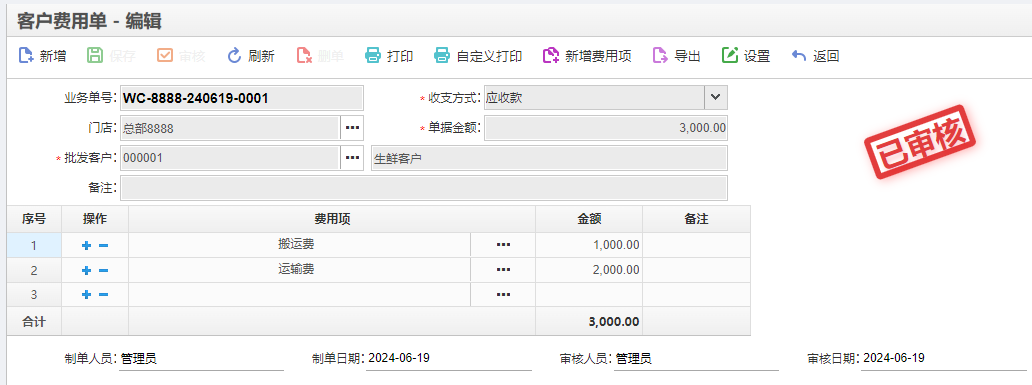
Task: Export the document with 导出
Action: tap(676, 56)
